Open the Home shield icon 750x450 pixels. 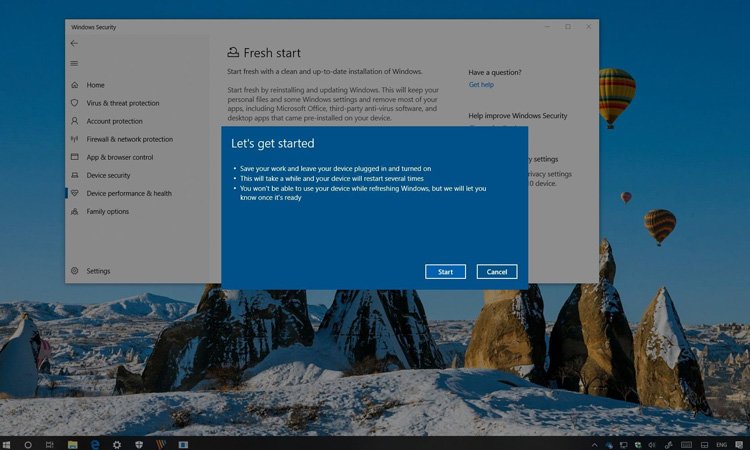75,85
